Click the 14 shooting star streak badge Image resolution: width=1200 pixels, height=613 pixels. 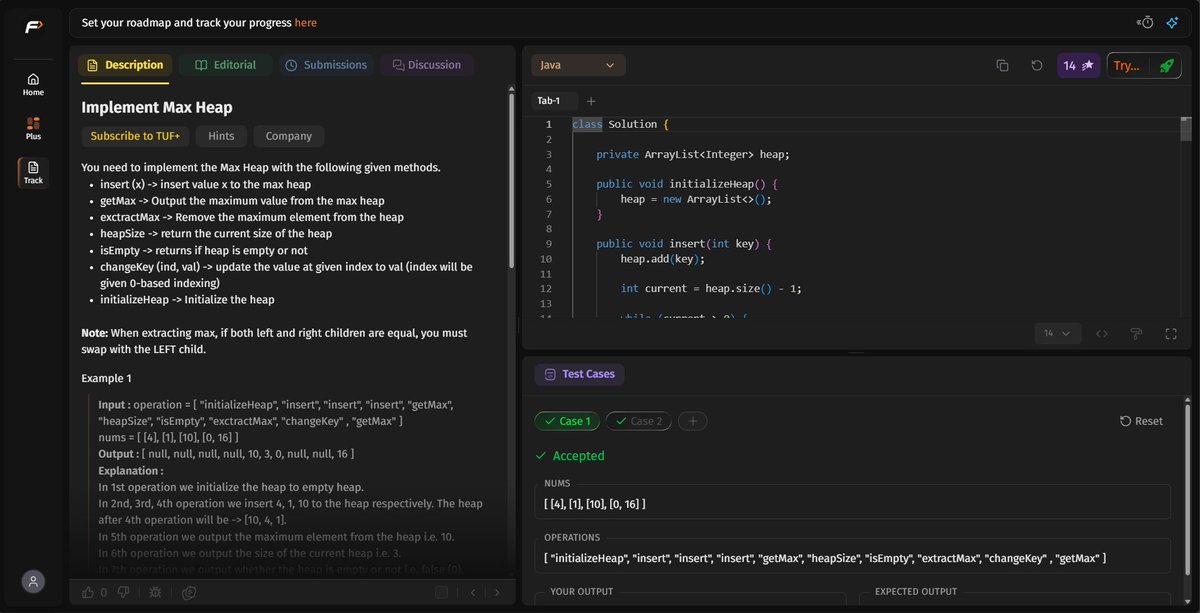pyautogui.click(x=1078, y=65)
